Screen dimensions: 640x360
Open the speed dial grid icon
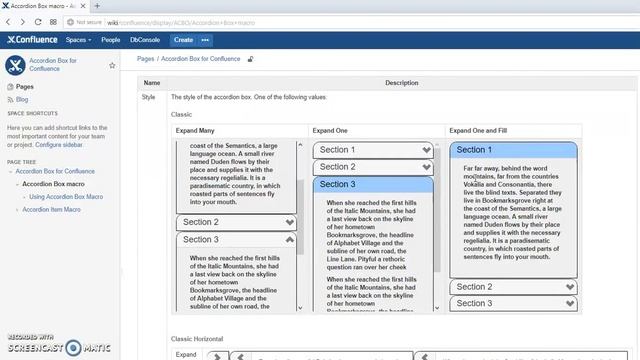click(53, 22)
